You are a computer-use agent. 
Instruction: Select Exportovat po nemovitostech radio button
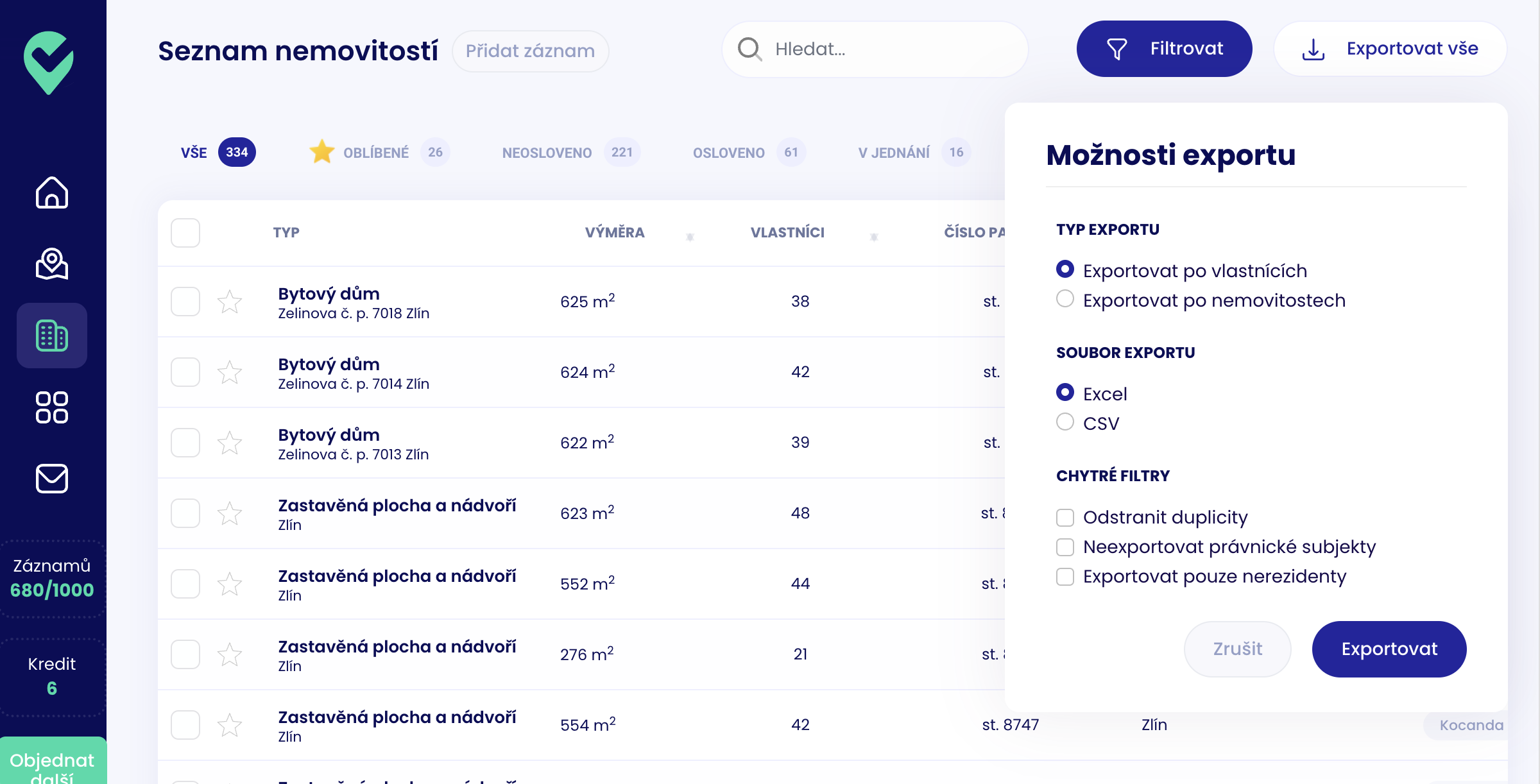point(1065,299)
